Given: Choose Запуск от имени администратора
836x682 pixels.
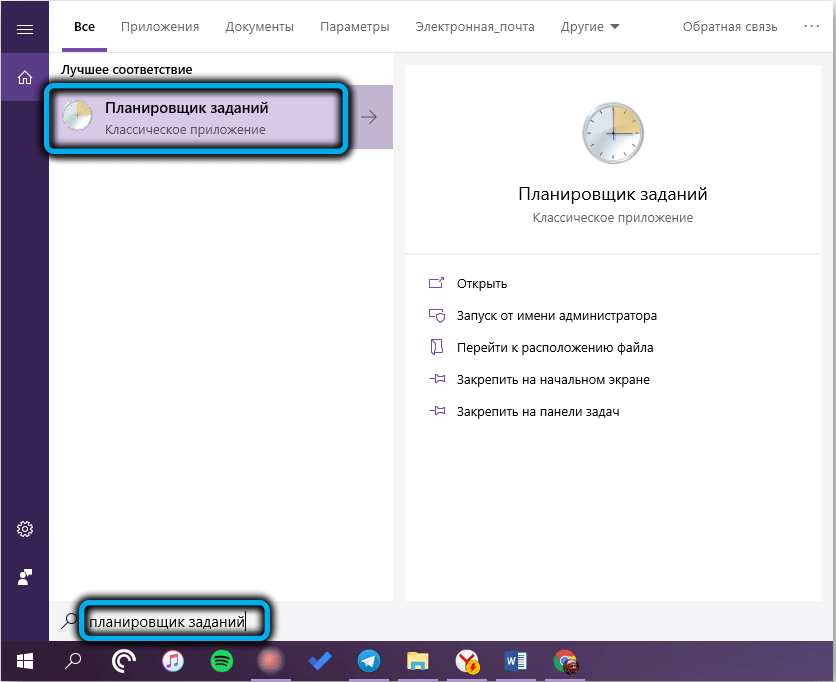Looking at the screenshot, I should [556, 316].
